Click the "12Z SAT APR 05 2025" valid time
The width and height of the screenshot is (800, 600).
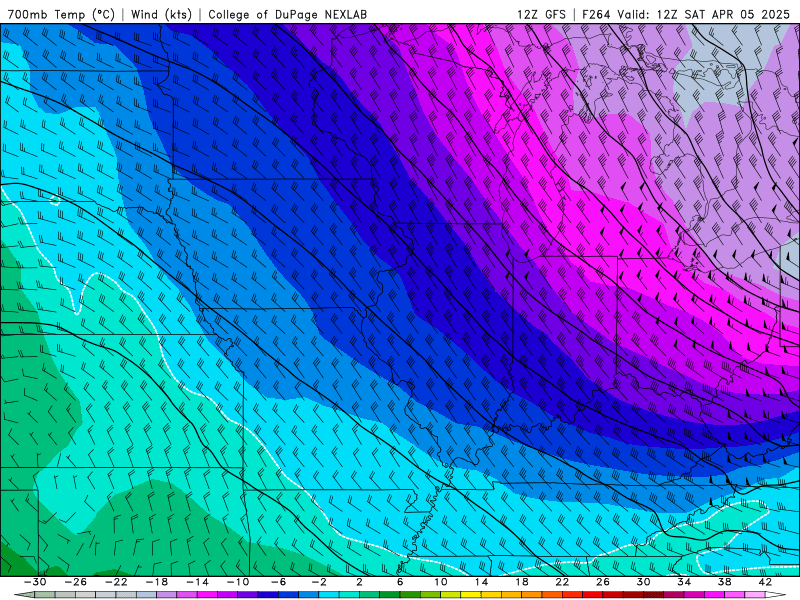pyautogui.click(x=723, y=15)
